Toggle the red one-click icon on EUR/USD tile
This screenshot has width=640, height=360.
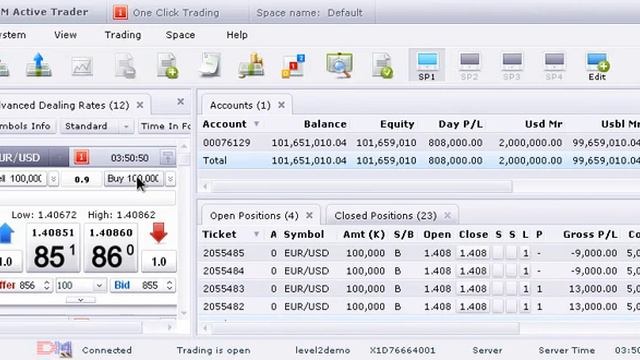82,157
